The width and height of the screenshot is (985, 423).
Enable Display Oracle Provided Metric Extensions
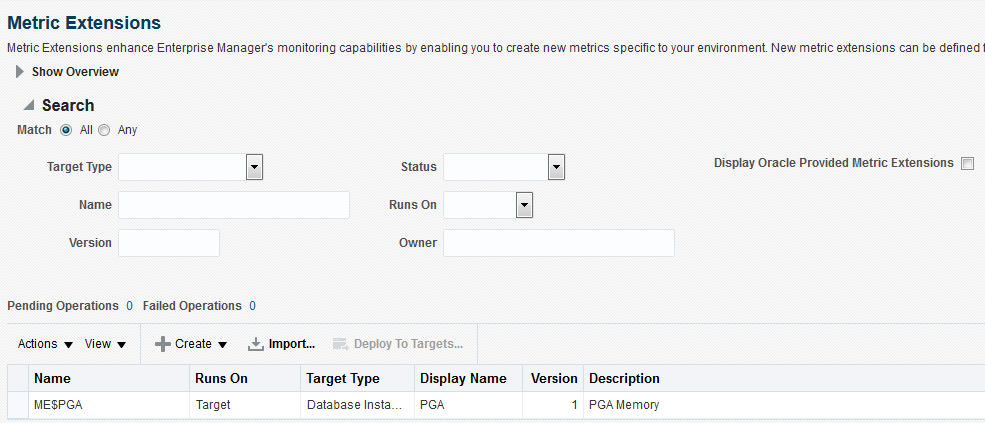[967, 164]
